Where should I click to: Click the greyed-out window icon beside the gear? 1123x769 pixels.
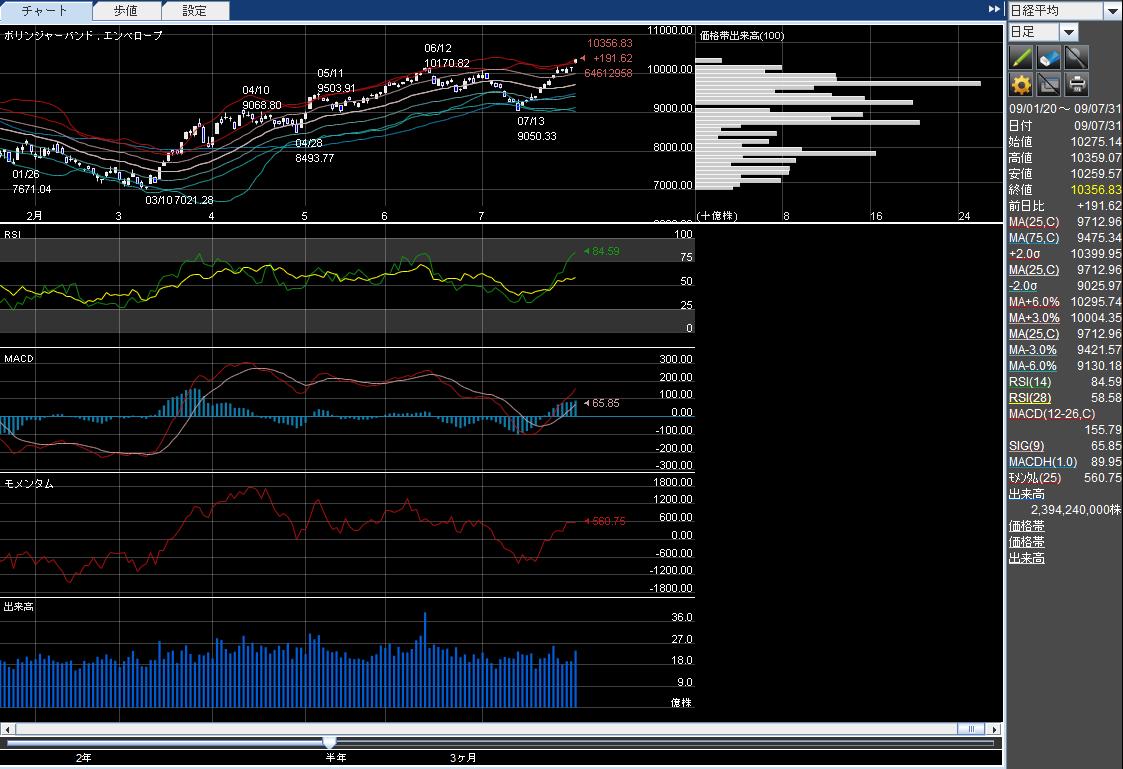1049,84
